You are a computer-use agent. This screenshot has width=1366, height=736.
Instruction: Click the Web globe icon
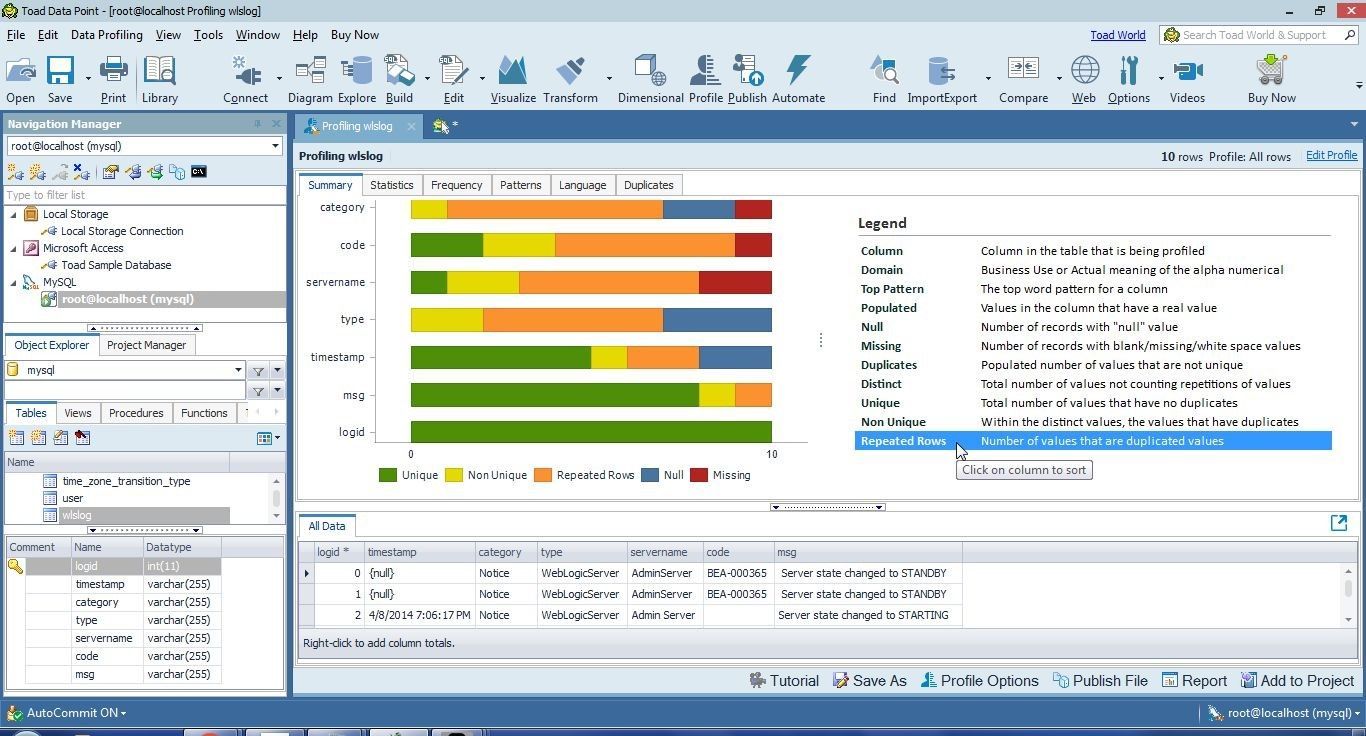coord(1084,71)
